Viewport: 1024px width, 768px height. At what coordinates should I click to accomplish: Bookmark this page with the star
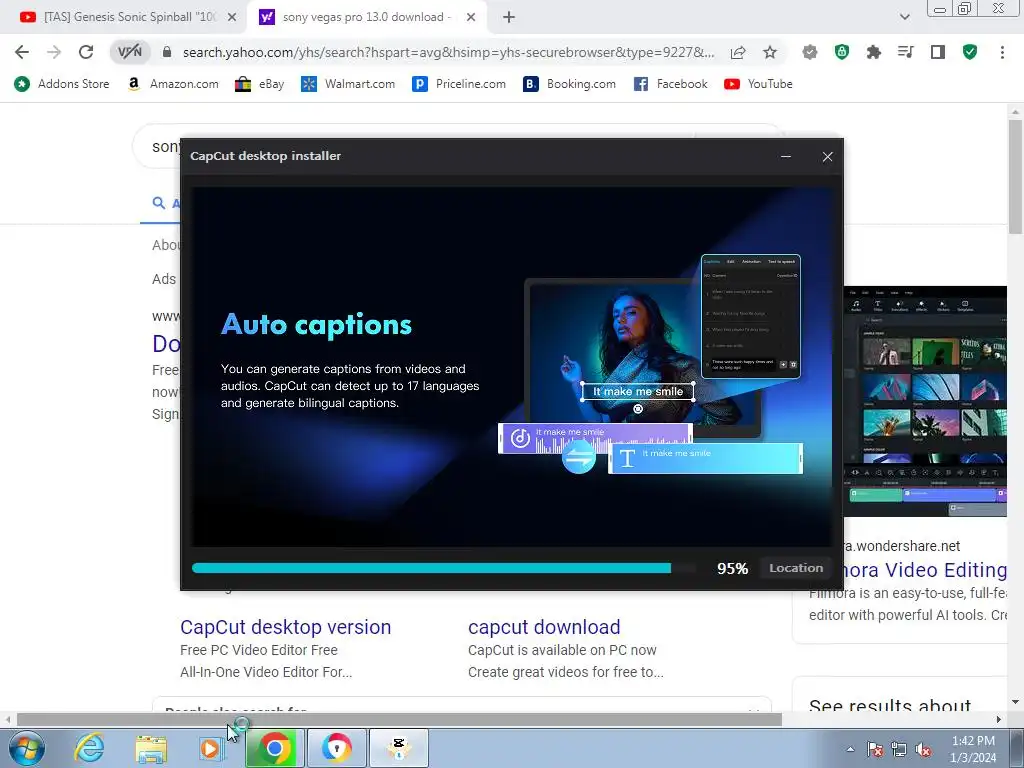[x=770, y=52]
